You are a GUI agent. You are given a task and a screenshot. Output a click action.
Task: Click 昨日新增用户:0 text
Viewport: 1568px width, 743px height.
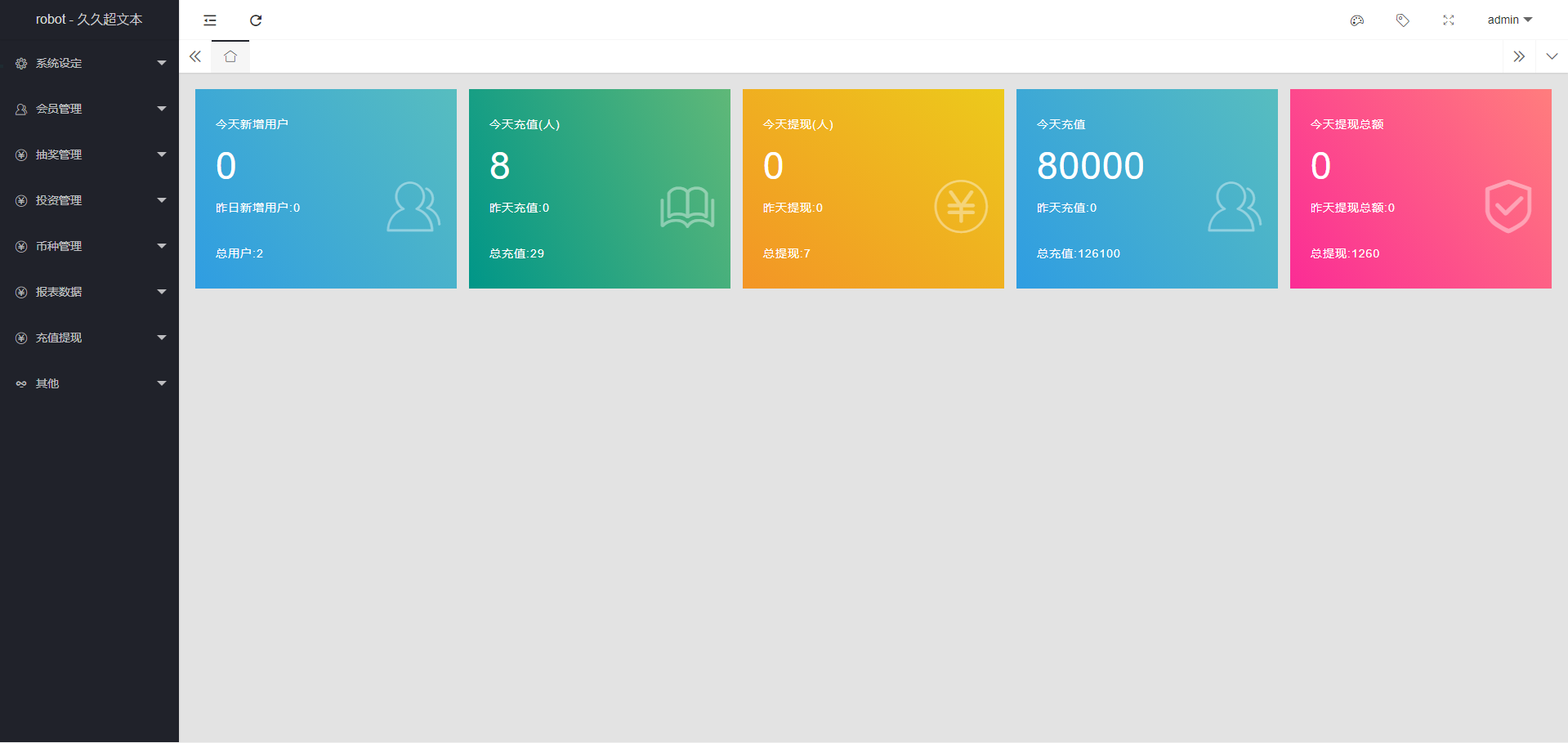click(257, 208)
